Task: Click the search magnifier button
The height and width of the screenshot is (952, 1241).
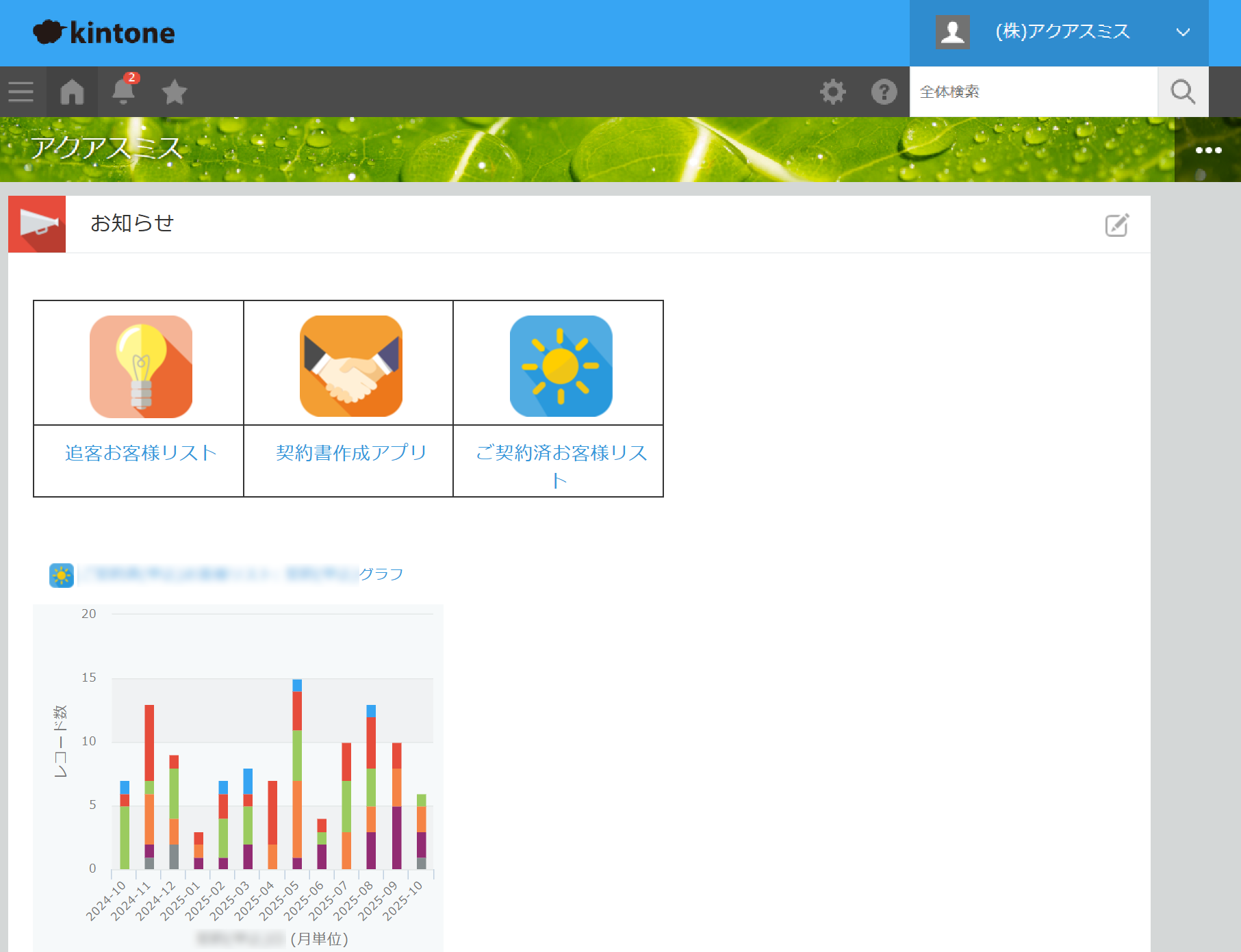Action: (1182, 92)
